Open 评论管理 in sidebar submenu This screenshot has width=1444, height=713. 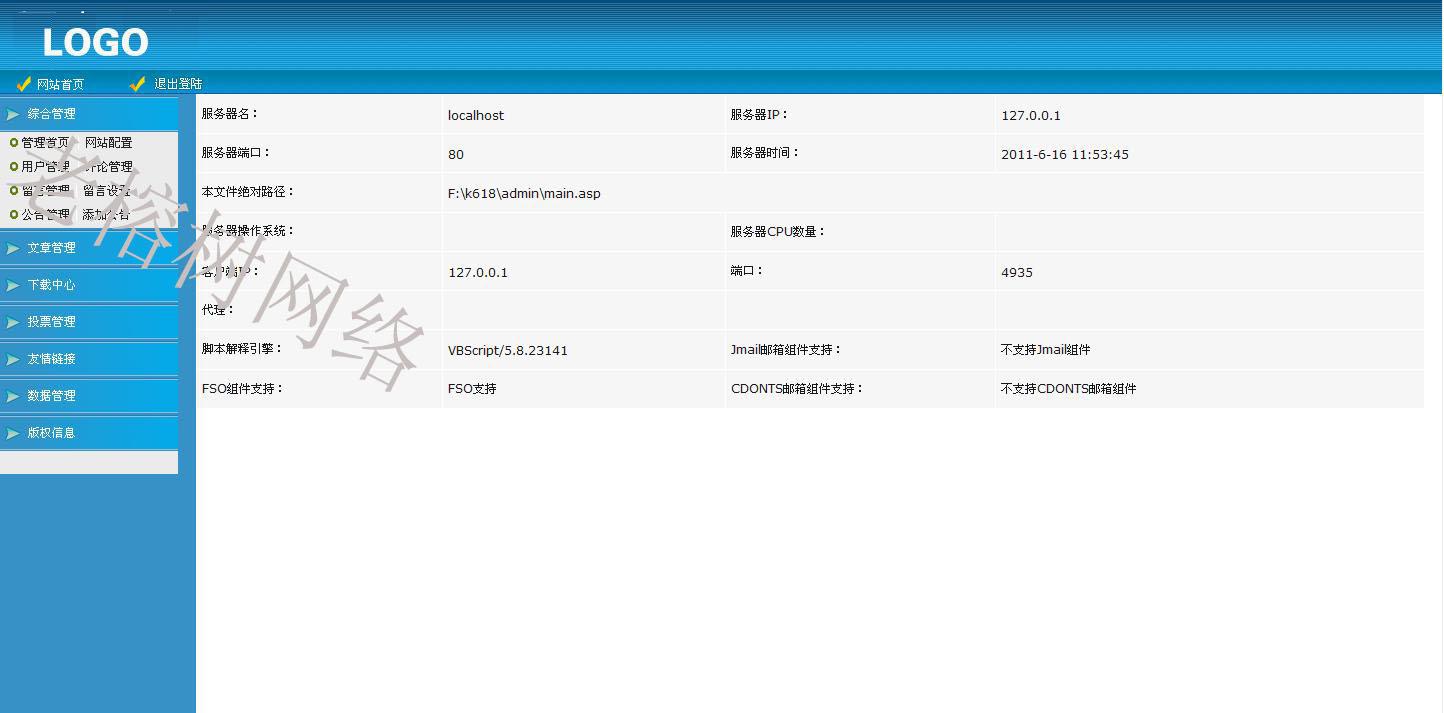point(108,167)
